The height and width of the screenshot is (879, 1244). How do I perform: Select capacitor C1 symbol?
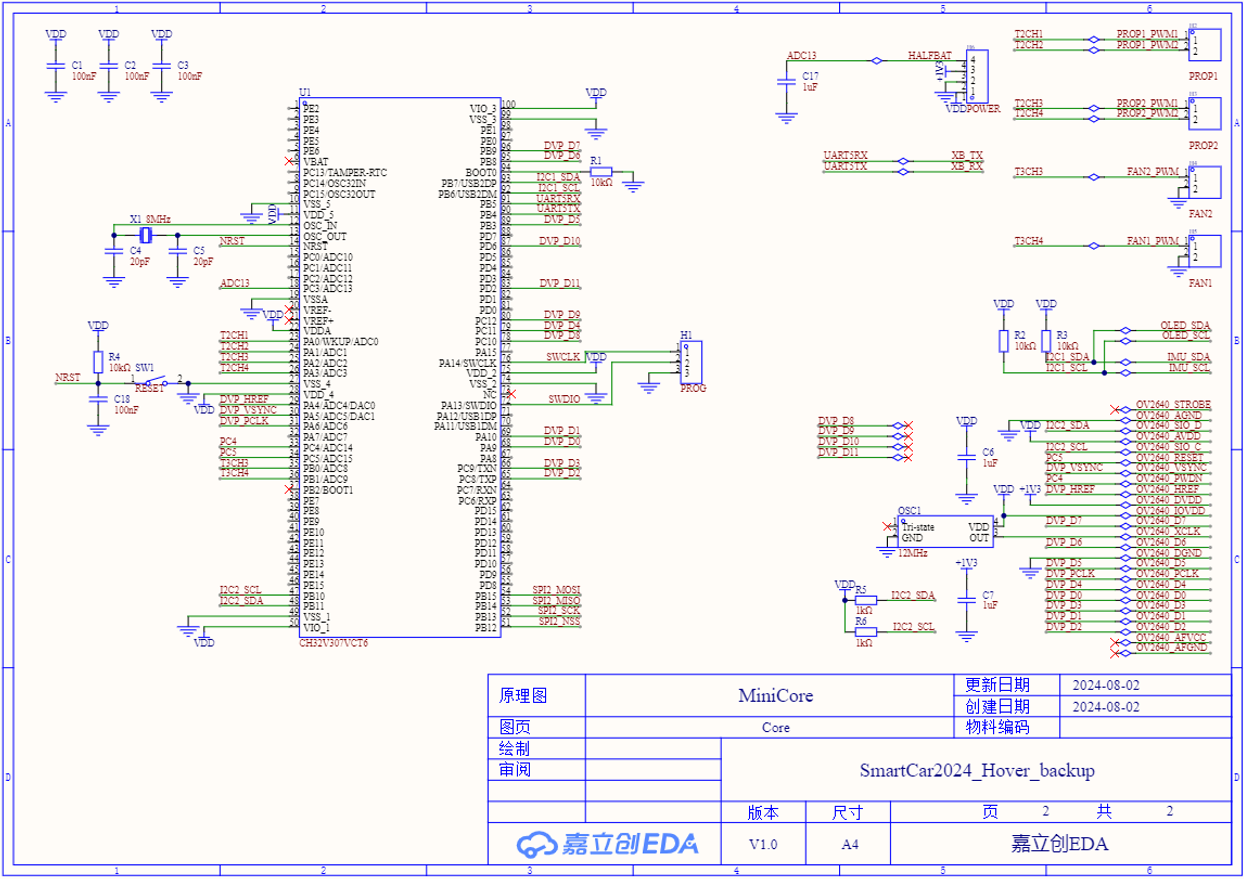56,67
